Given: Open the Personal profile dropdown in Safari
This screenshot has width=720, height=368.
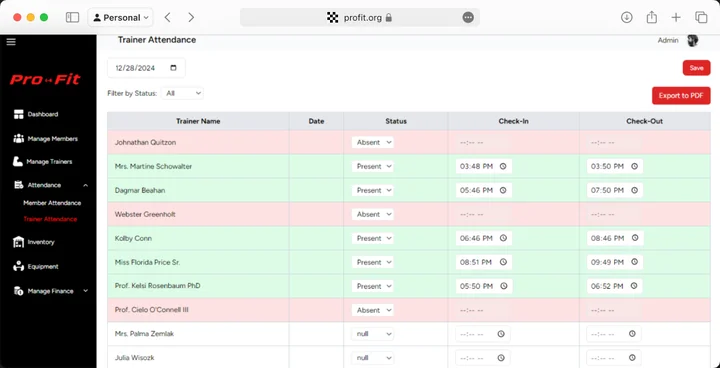Looking at the screenshot, I should click(x=120, y=17).
